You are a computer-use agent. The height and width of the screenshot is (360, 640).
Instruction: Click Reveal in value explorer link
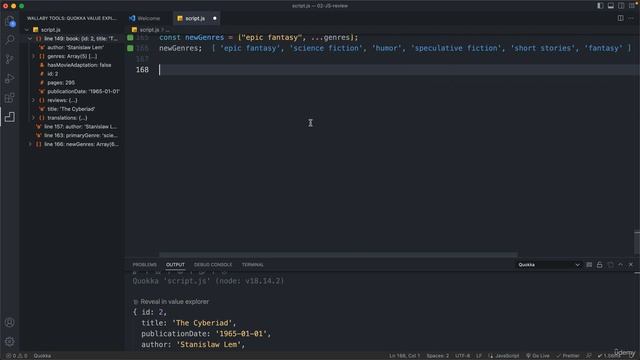coord(174,302)
